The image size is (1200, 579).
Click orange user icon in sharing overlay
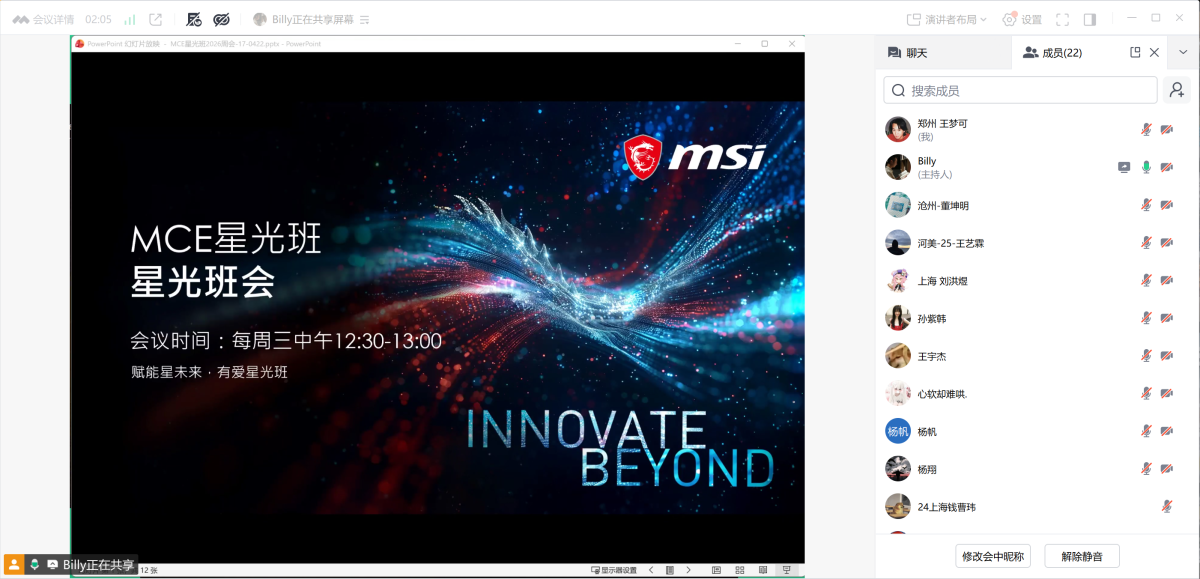click(14, 564)
